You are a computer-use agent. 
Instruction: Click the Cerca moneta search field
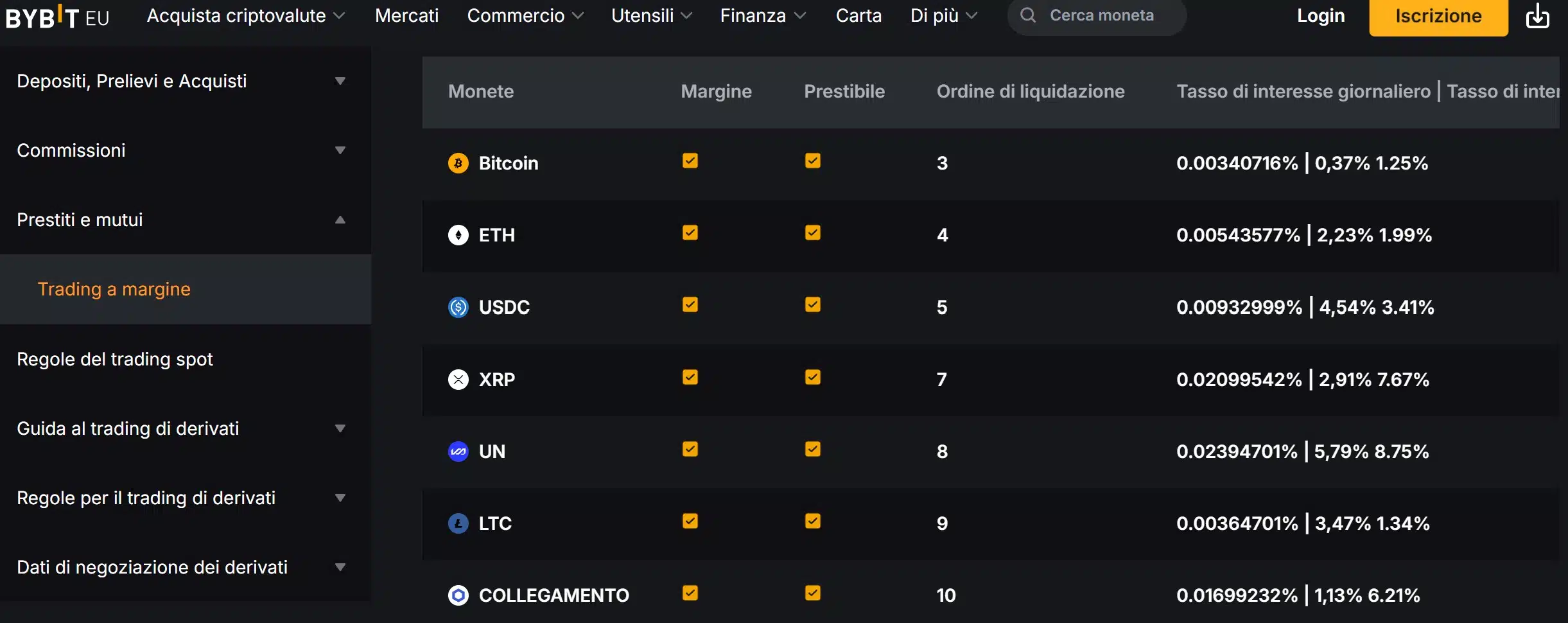[1111, 15]
